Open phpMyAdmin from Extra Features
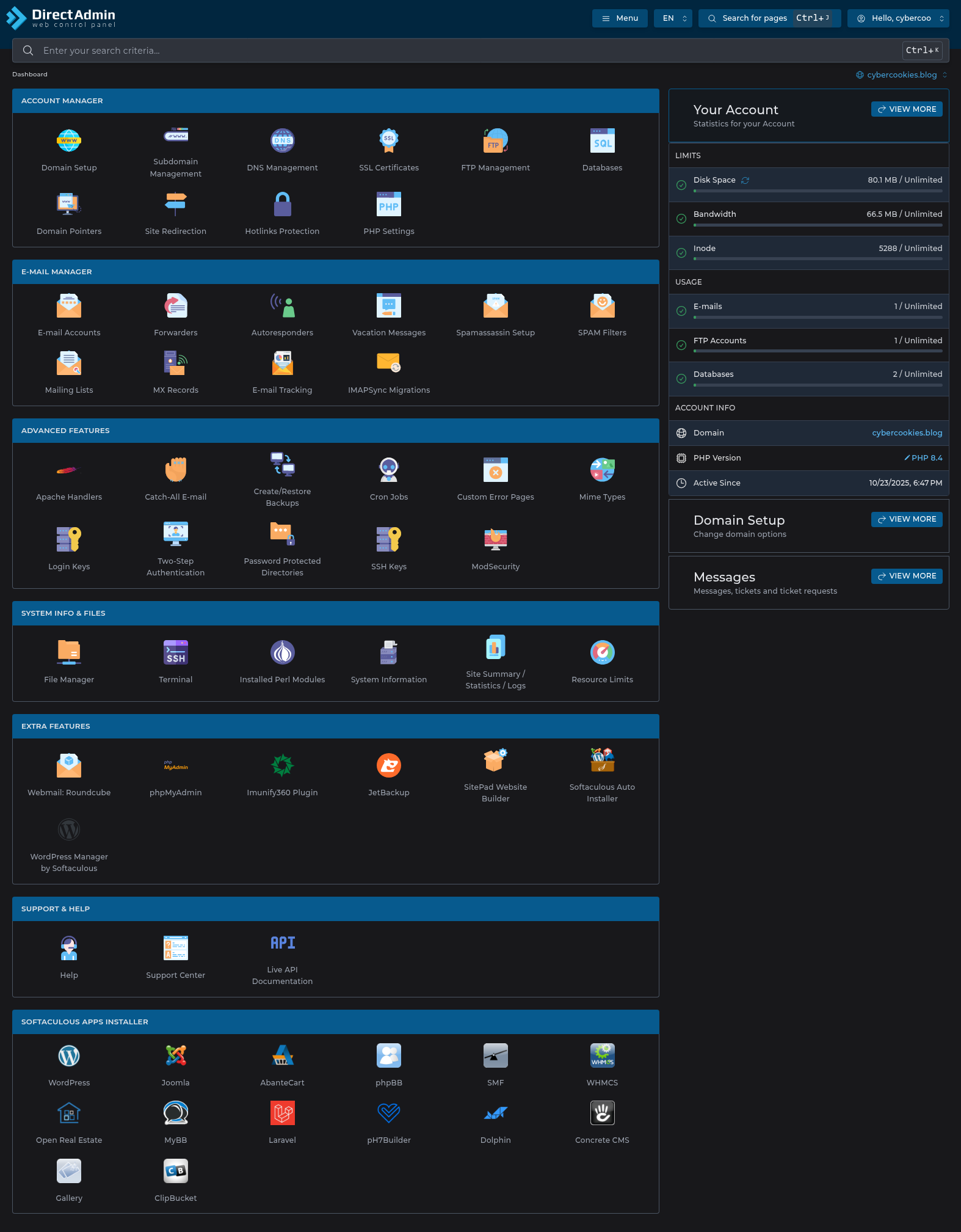 pyautogui.click(x=175, y=766)
